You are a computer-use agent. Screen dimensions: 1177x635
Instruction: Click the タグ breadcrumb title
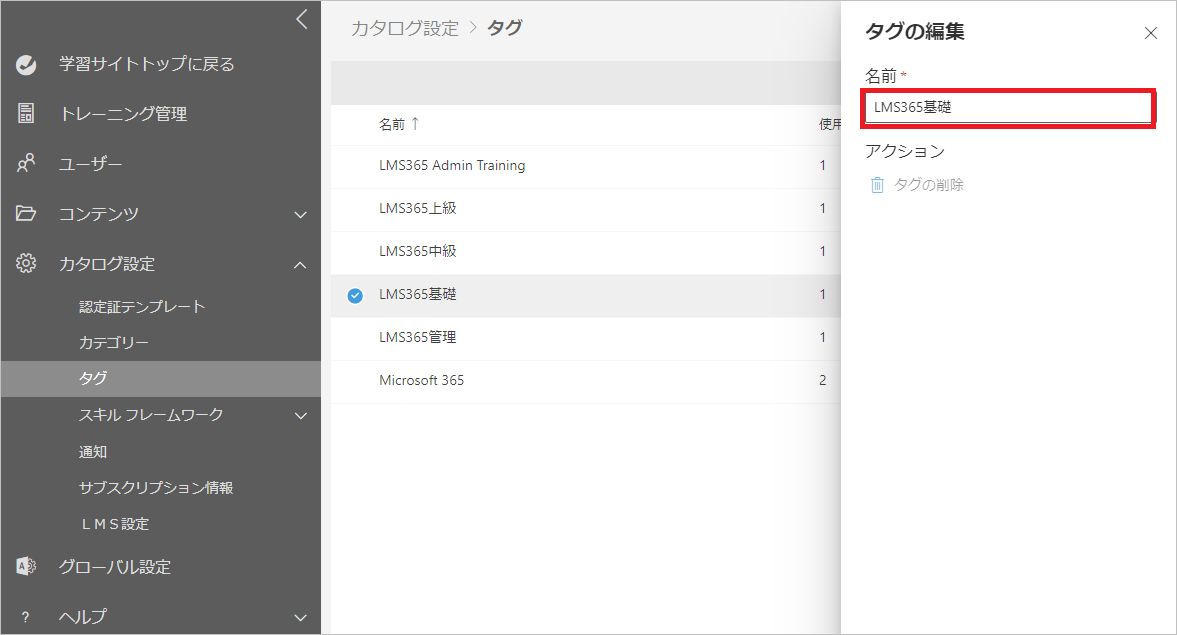[x=504, y=28]
